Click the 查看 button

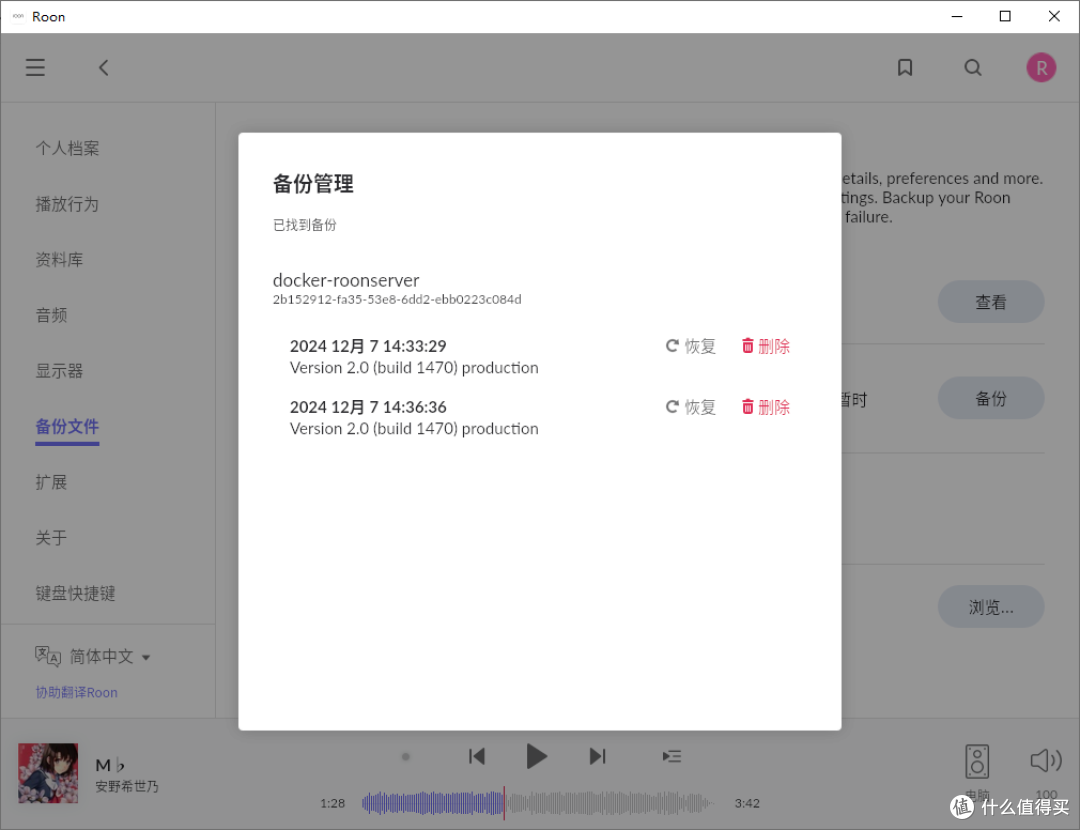pyautogui.click(x=991, y=301)
